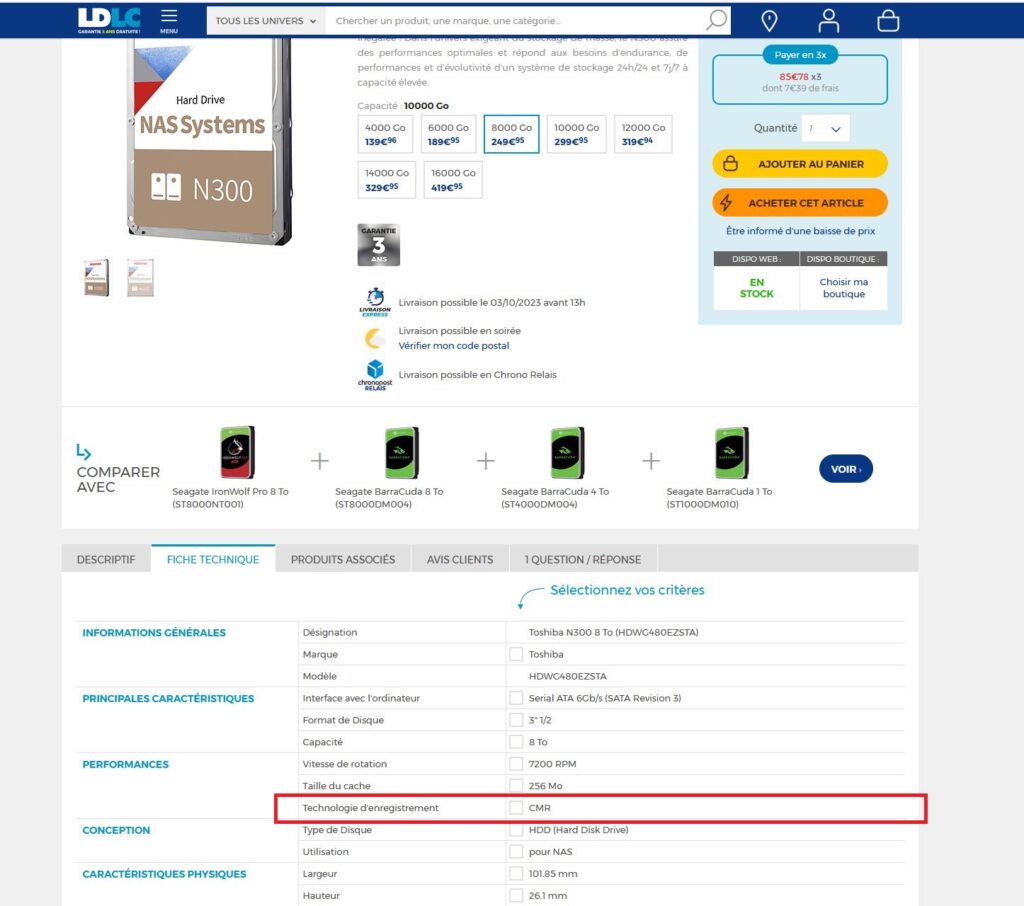Click Être informé d'une baisse de prix
This screenshot has width=1024, height=906.
[800, 231]
